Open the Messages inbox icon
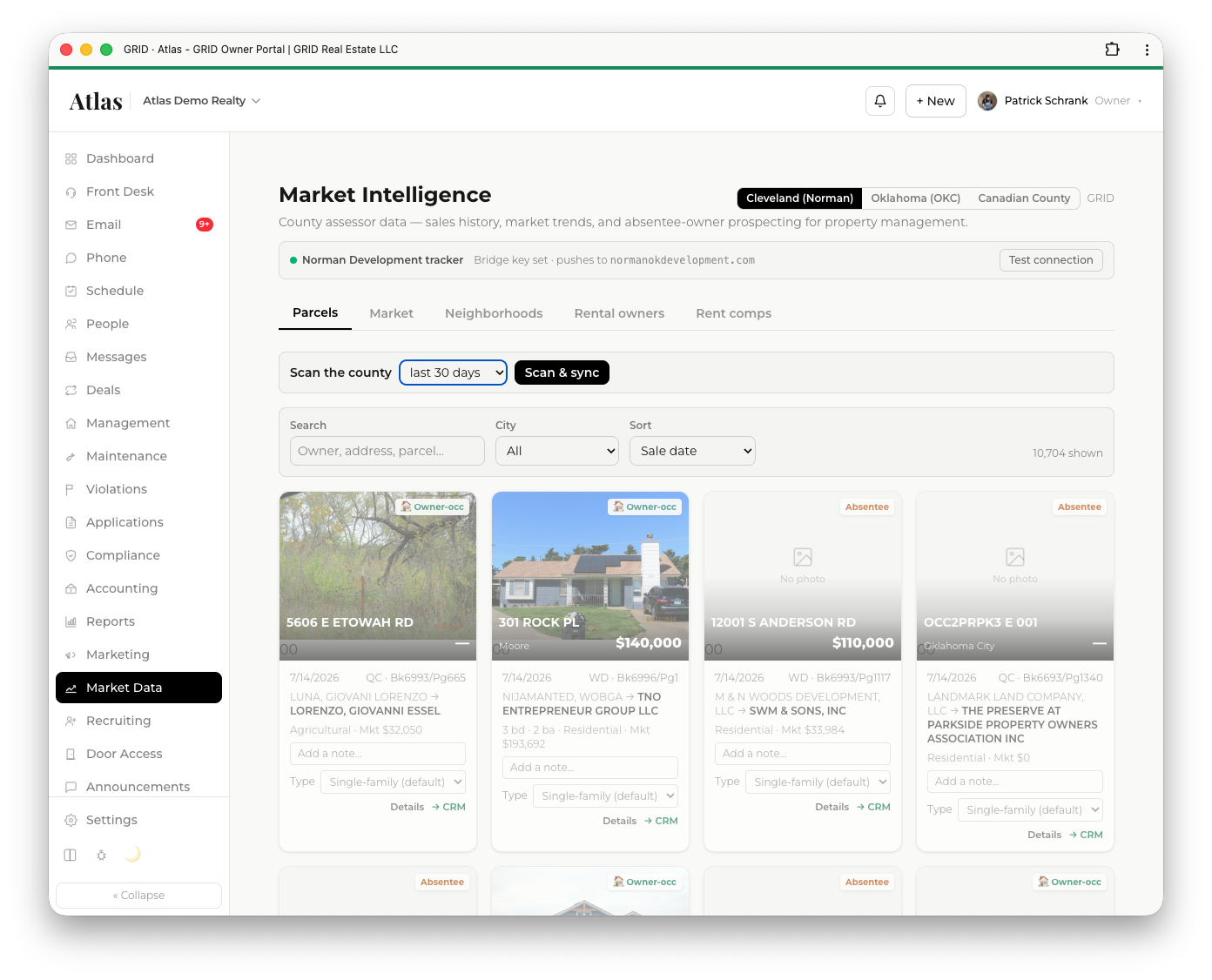 (x=71, y=357)
